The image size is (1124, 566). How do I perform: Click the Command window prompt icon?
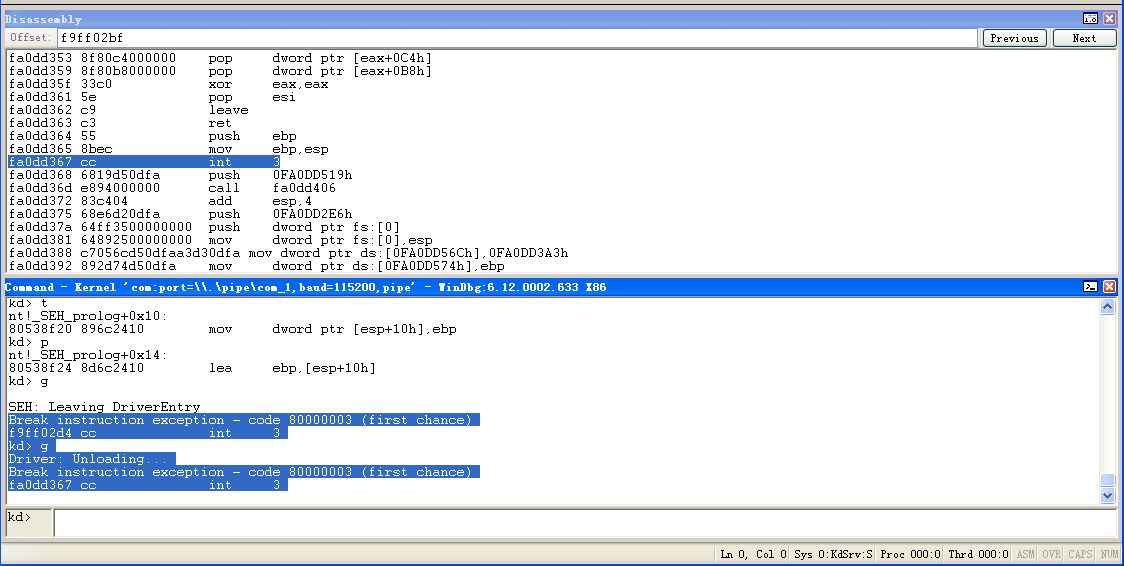tap(1090, 287)
